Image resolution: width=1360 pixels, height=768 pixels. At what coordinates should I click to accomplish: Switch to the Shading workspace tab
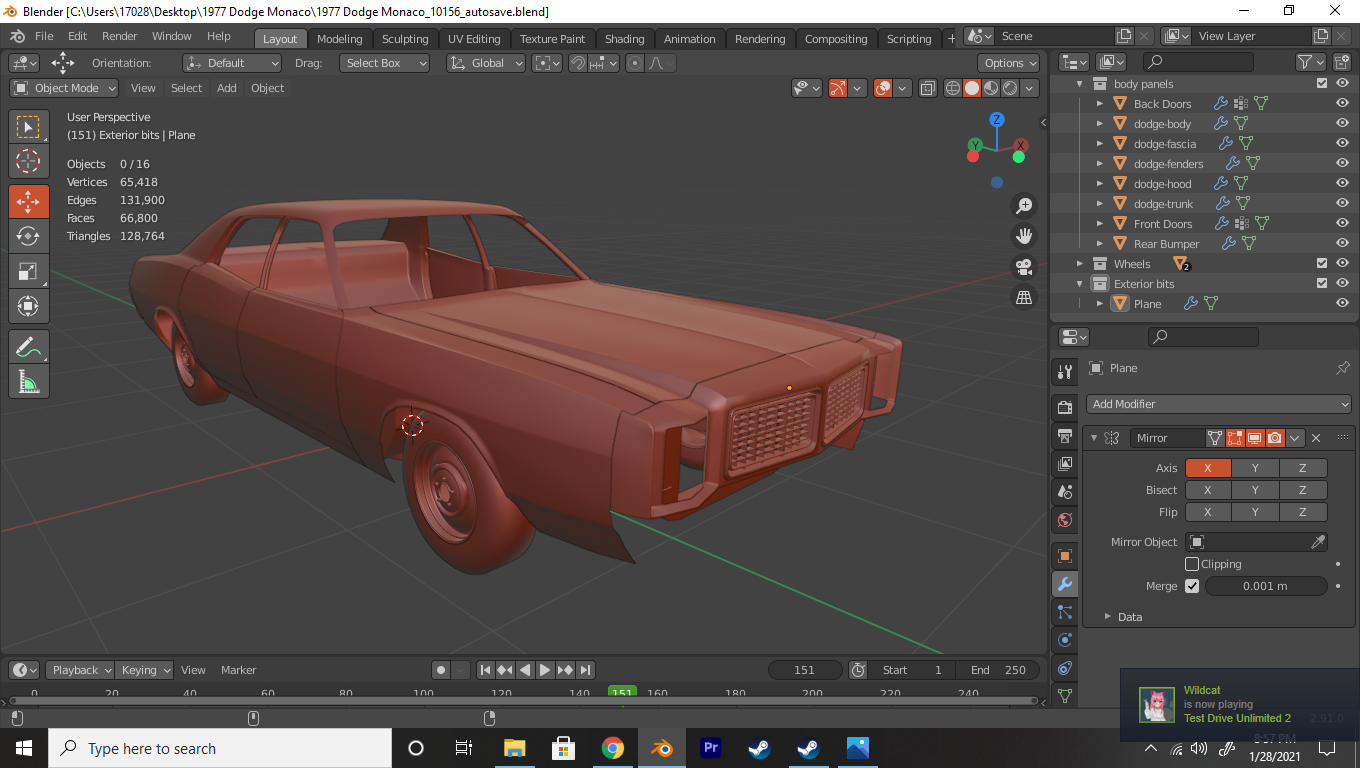click(x=624, y=39)
